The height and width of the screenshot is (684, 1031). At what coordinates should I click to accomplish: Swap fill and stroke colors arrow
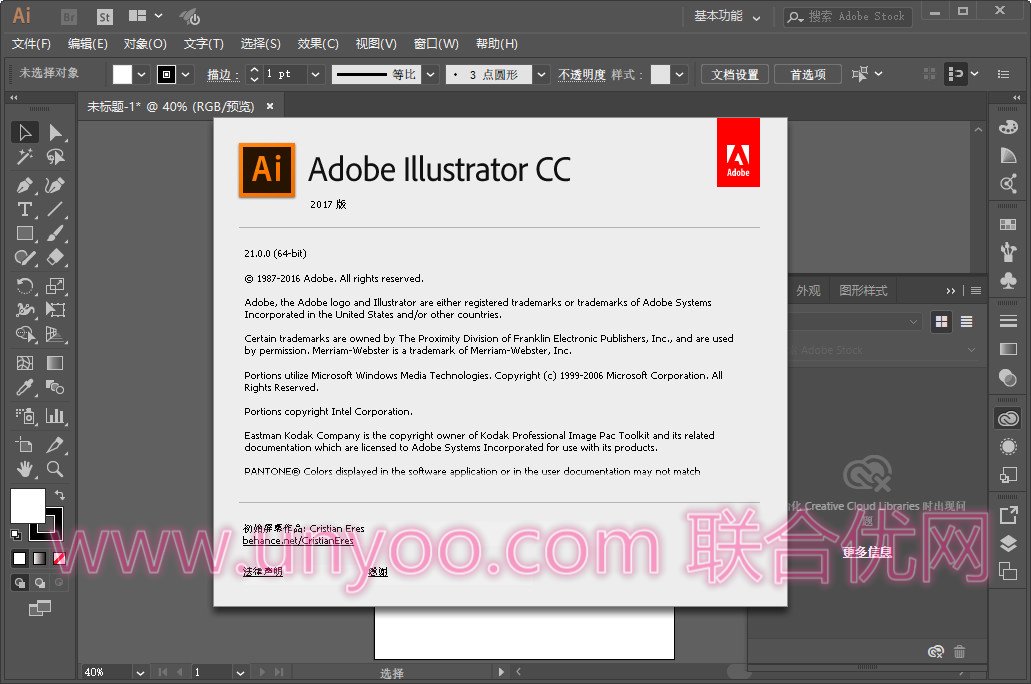tap(60, 495)
